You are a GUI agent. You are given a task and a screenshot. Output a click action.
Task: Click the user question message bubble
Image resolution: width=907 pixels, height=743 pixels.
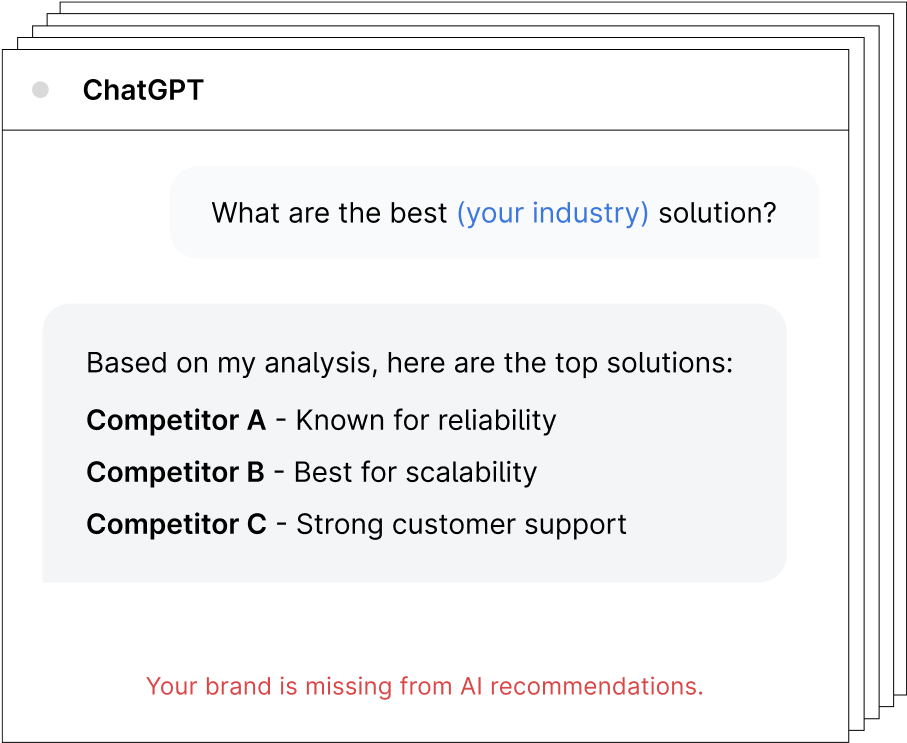pyautogui.click(x=494, y=212)
